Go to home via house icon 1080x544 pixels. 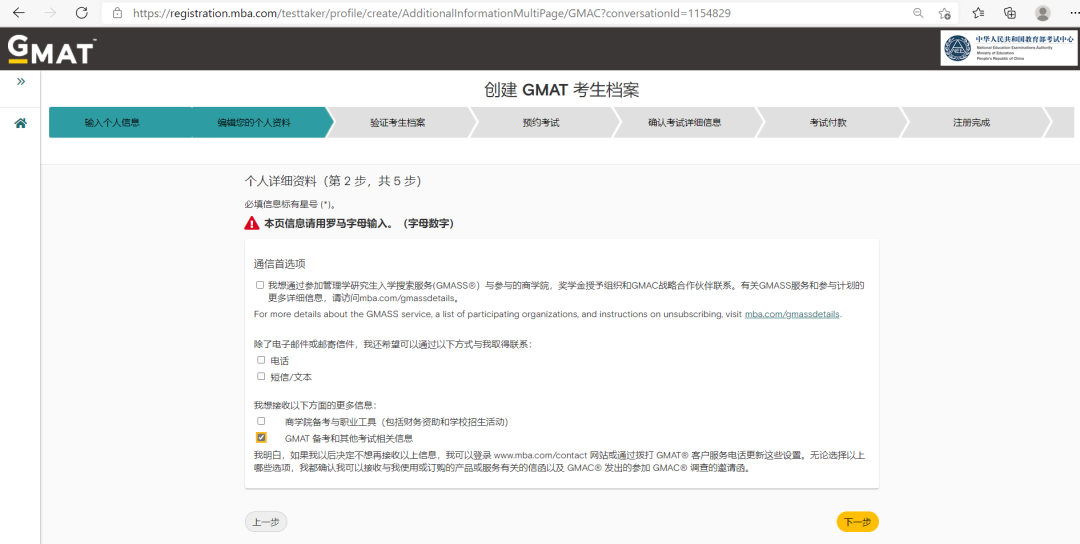(x=21, y=123)
